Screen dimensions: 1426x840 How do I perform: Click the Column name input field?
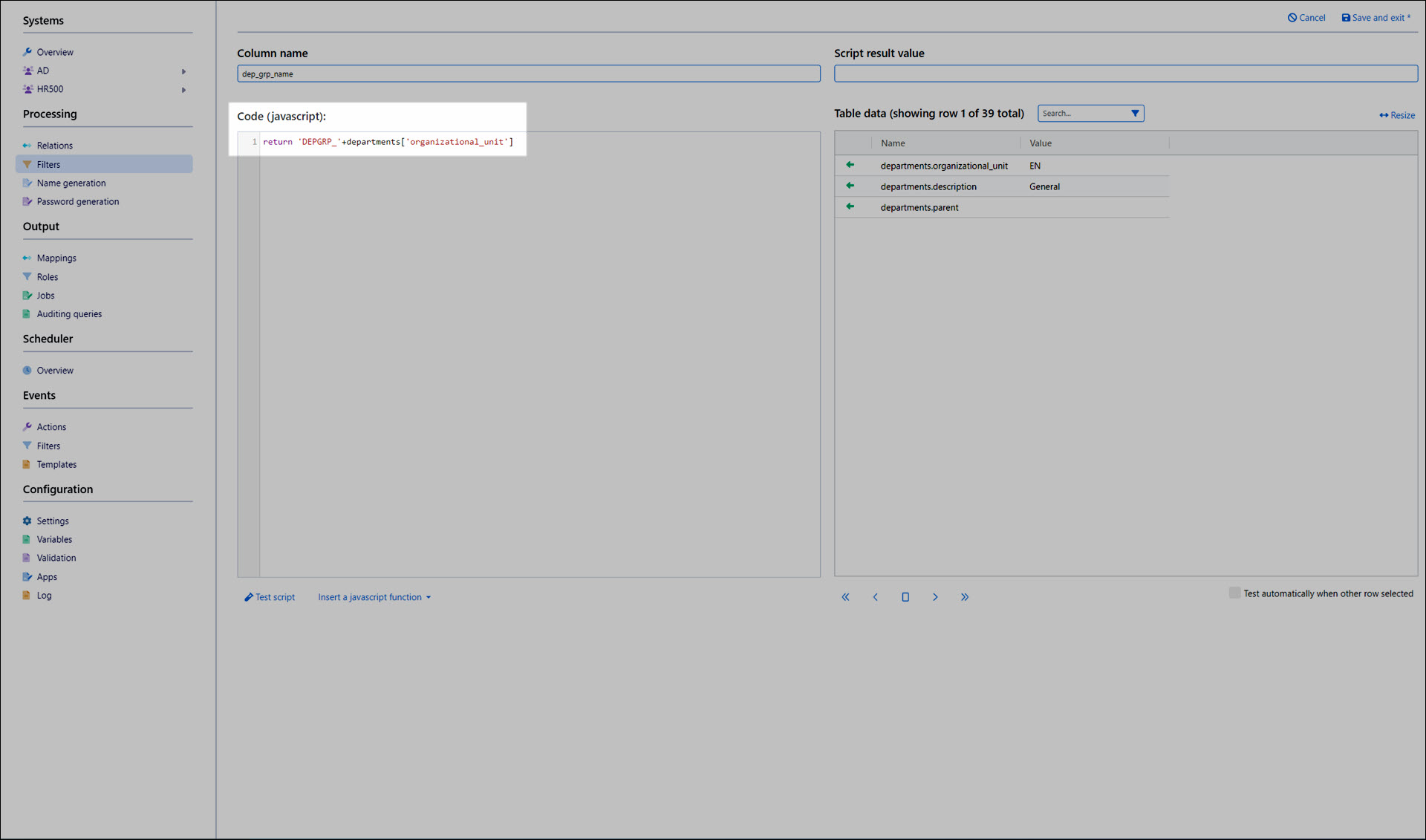(528, 74)
